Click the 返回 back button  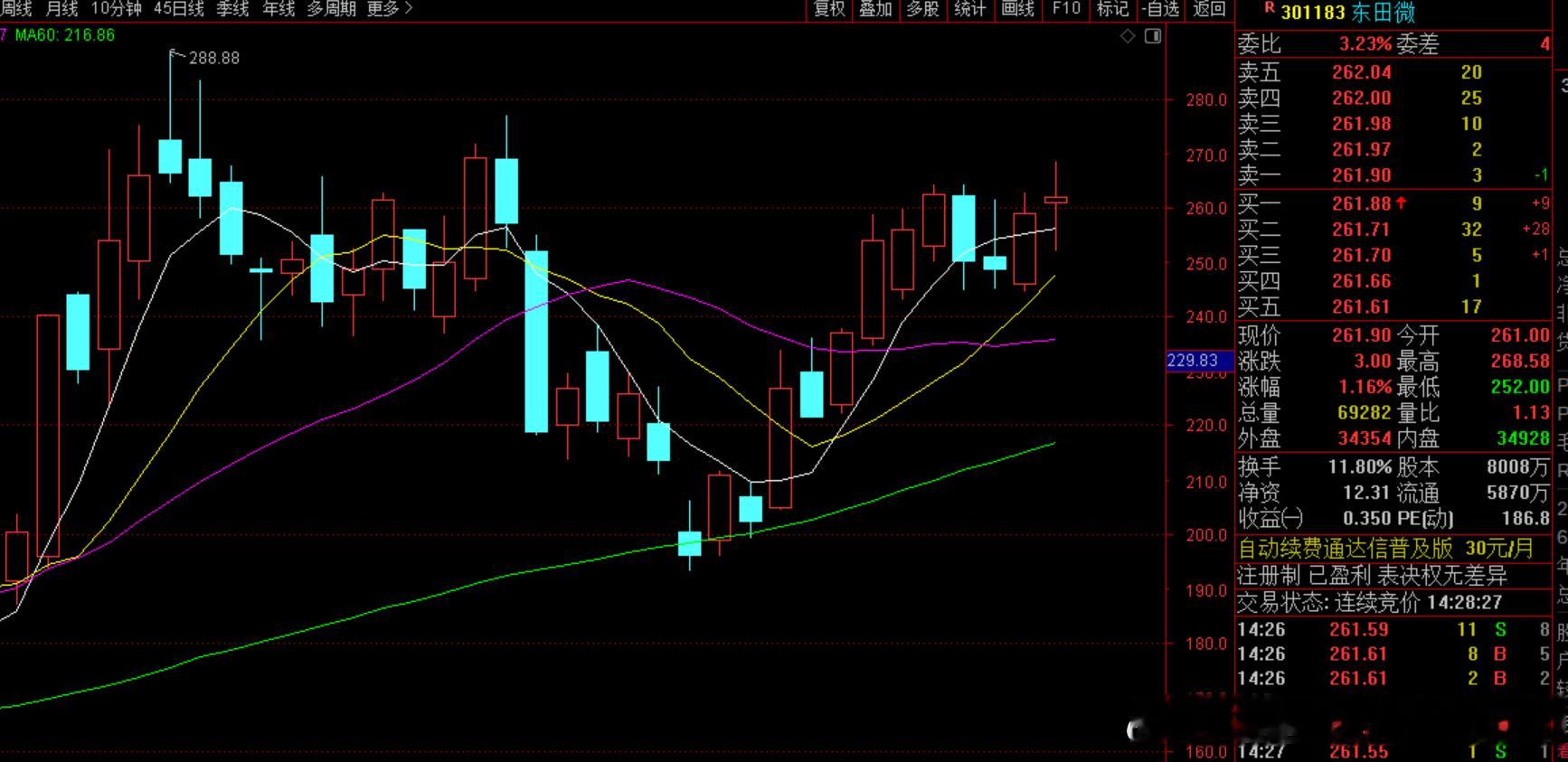point(1209,9)
